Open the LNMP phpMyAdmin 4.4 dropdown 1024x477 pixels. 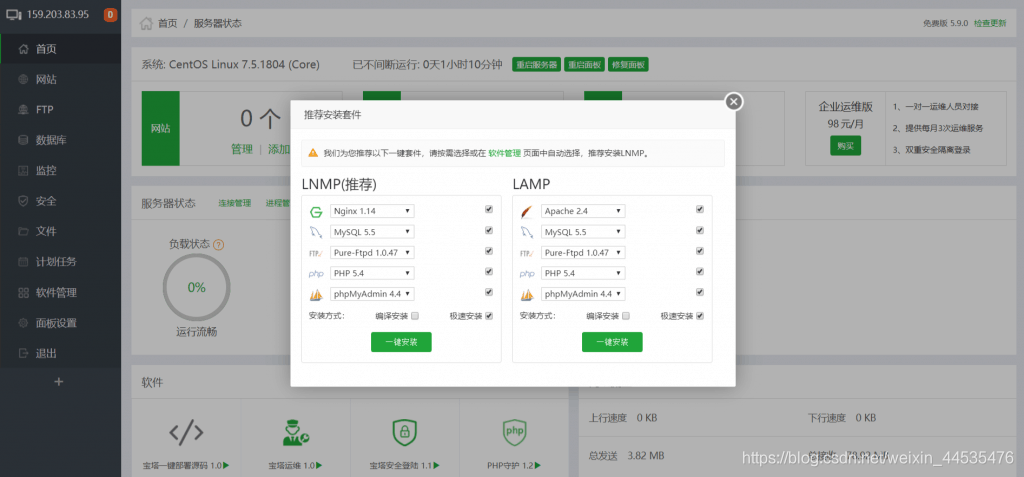(372, 294)
